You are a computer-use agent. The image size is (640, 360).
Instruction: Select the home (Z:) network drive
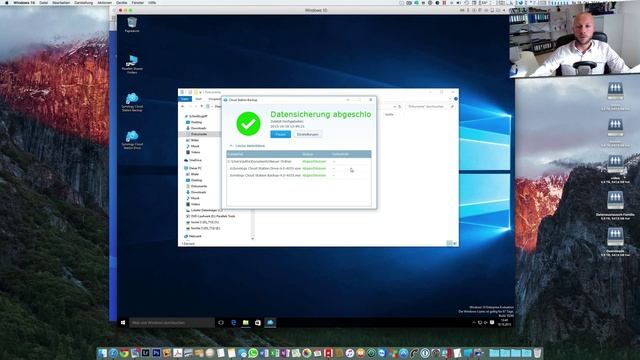coord(204,228)
